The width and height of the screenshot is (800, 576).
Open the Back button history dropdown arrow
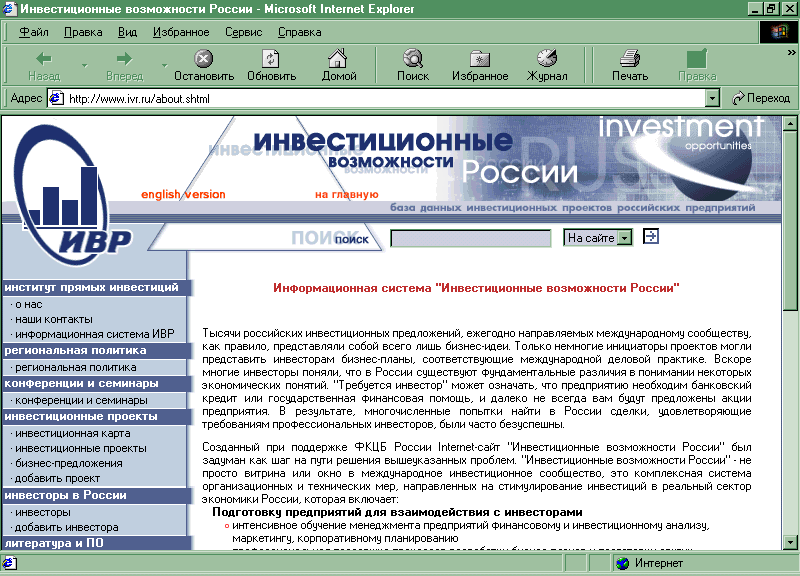(x=84, y=66)
